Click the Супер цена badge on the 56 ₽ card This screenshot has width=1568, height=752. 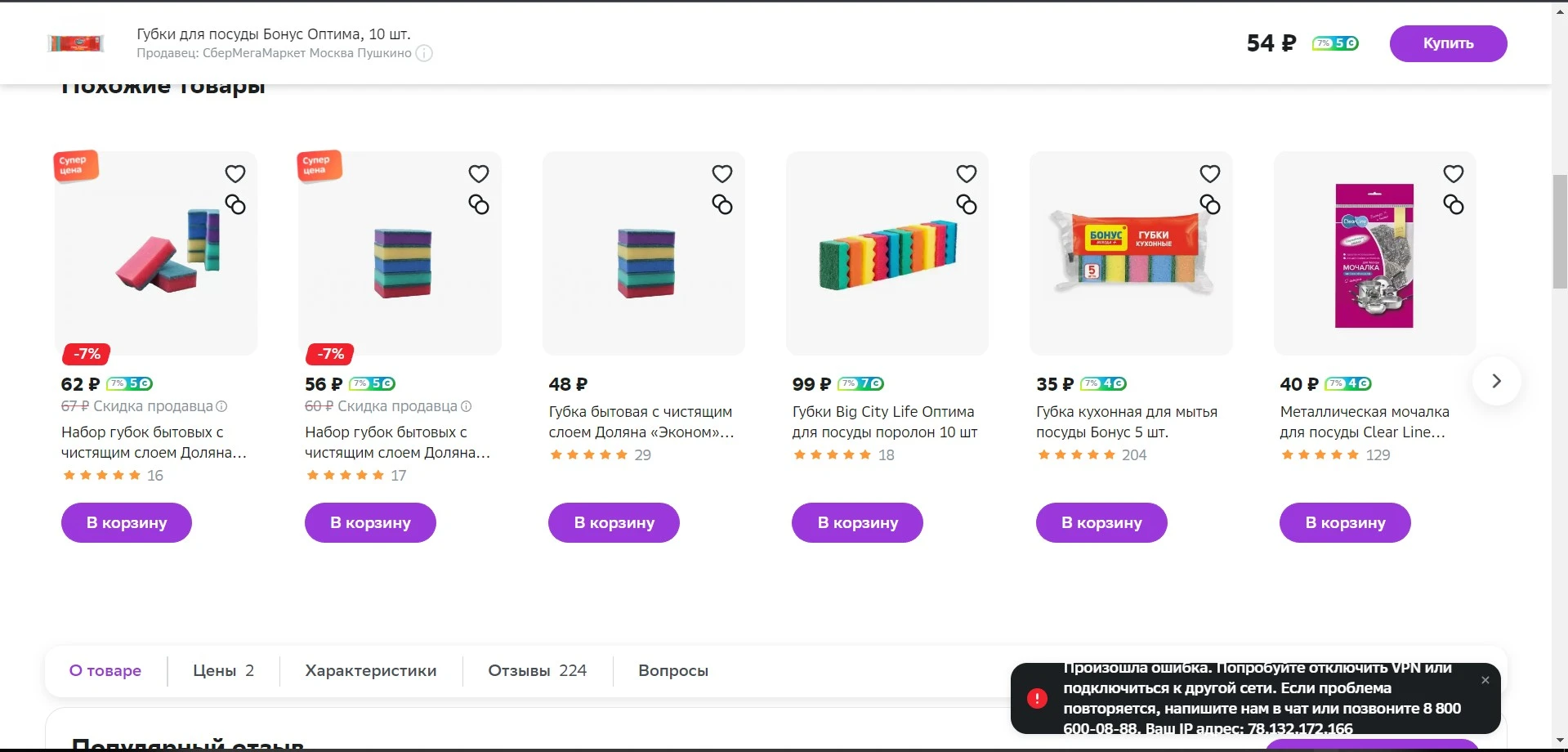coord(319,165)
